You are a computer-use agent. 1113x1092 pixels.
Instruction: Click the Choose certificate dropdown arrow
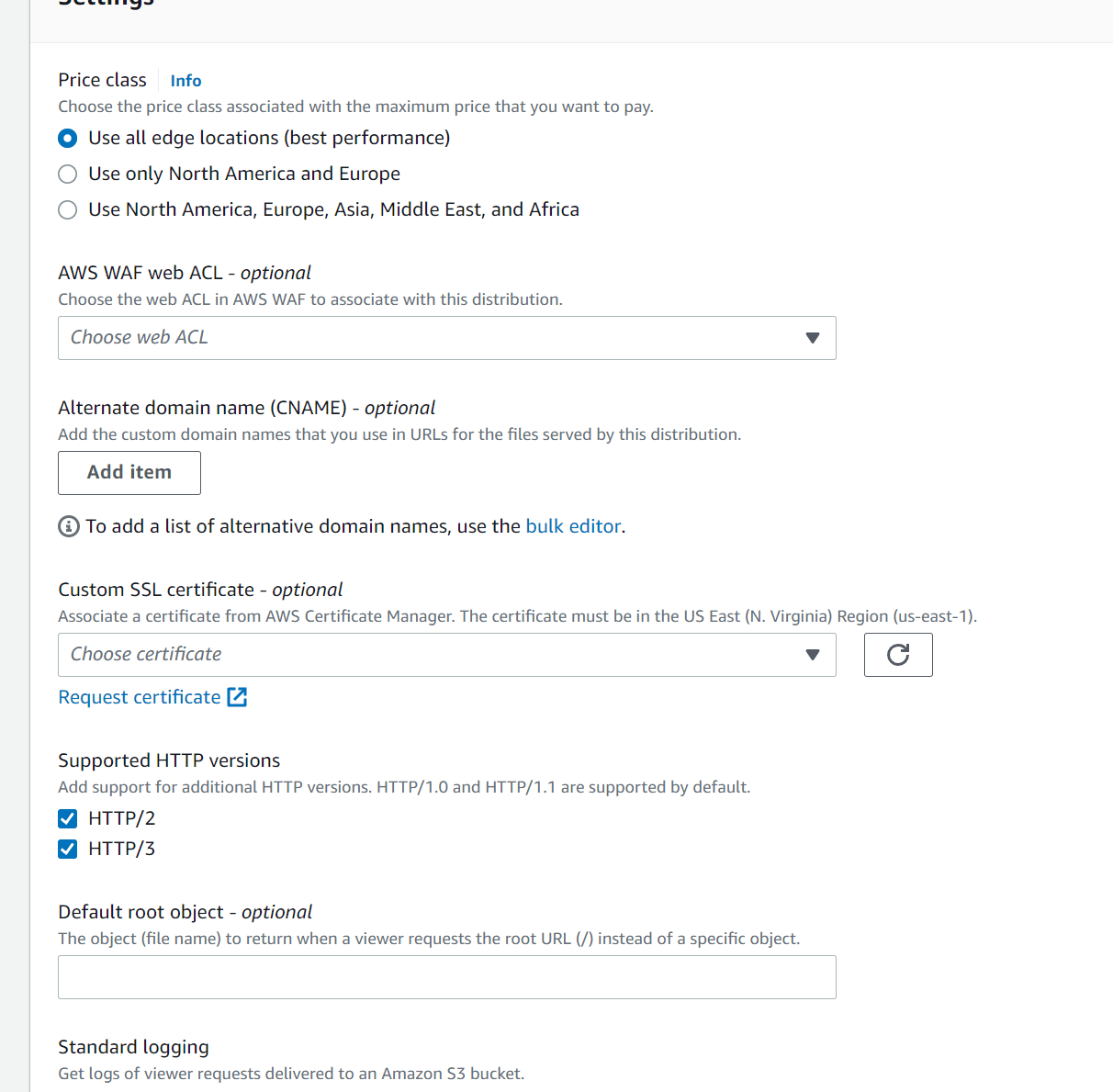(x=812, y=654)
